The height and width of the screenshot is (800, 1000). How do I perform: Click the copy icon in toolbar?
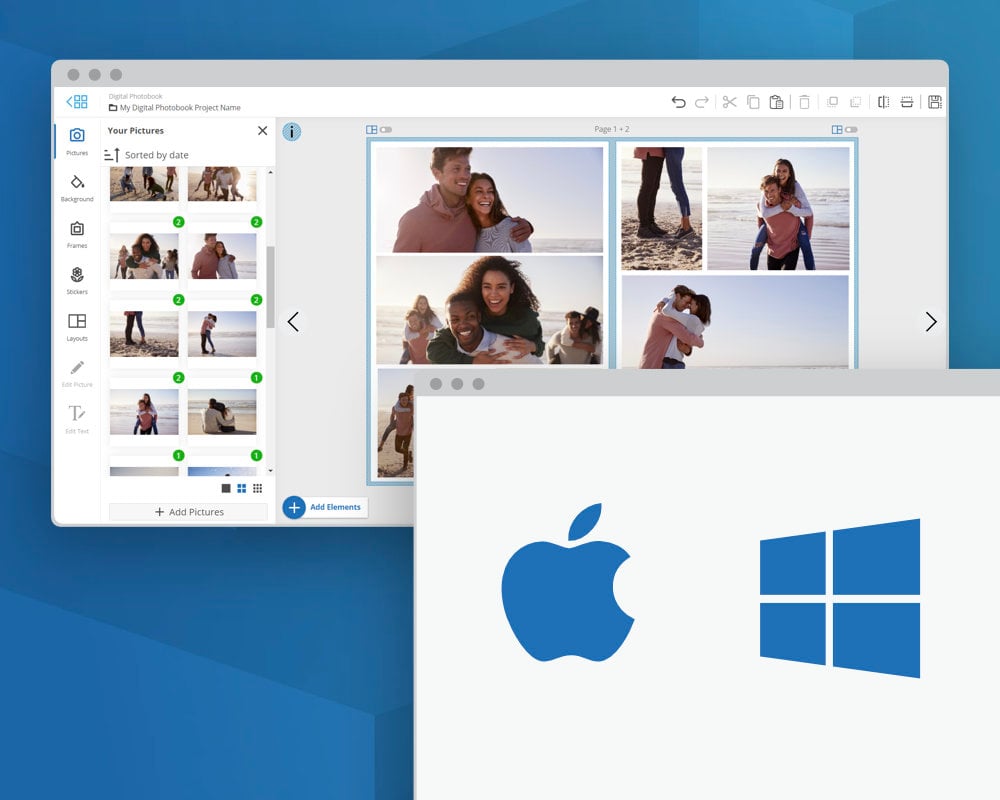click(x=753, y=102)
